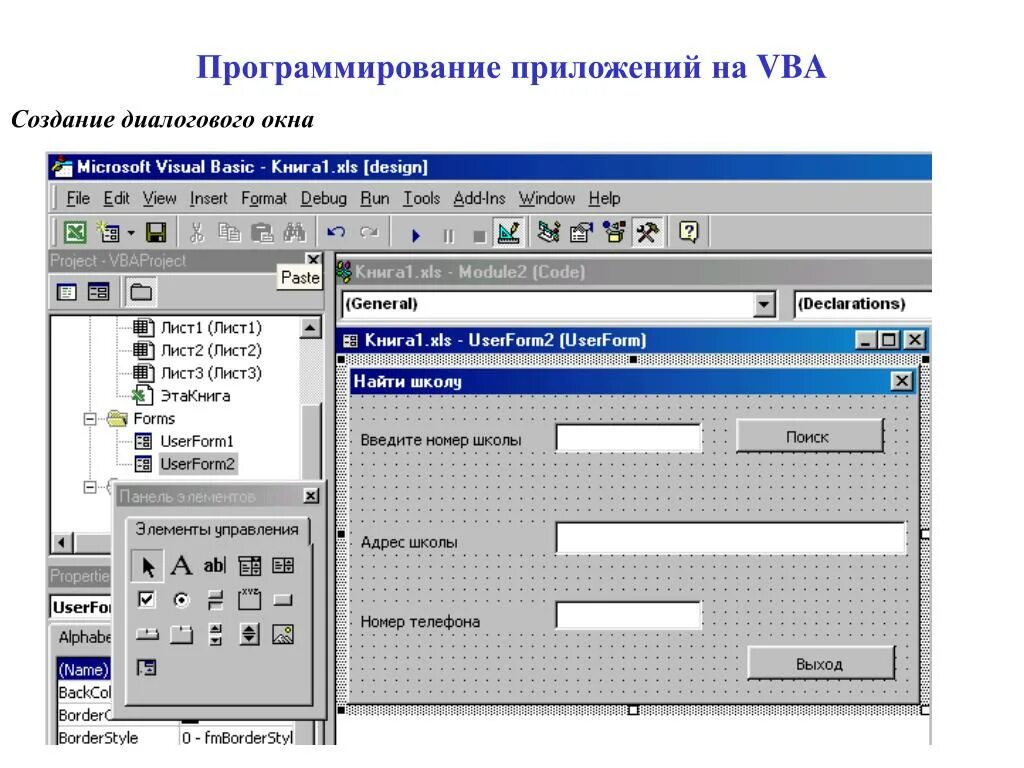
Task: Select the Frame tool in toolbox
Action: pos(249,600)
